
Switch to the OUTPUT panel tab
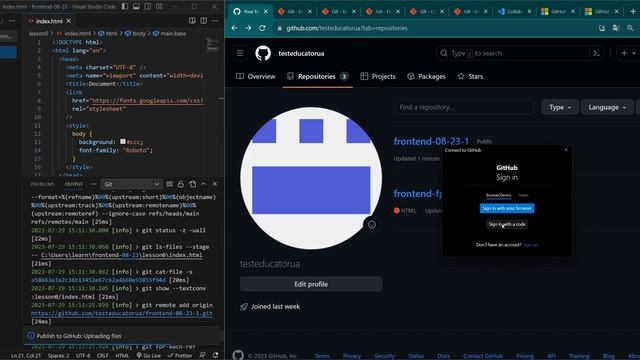point(74,184)
